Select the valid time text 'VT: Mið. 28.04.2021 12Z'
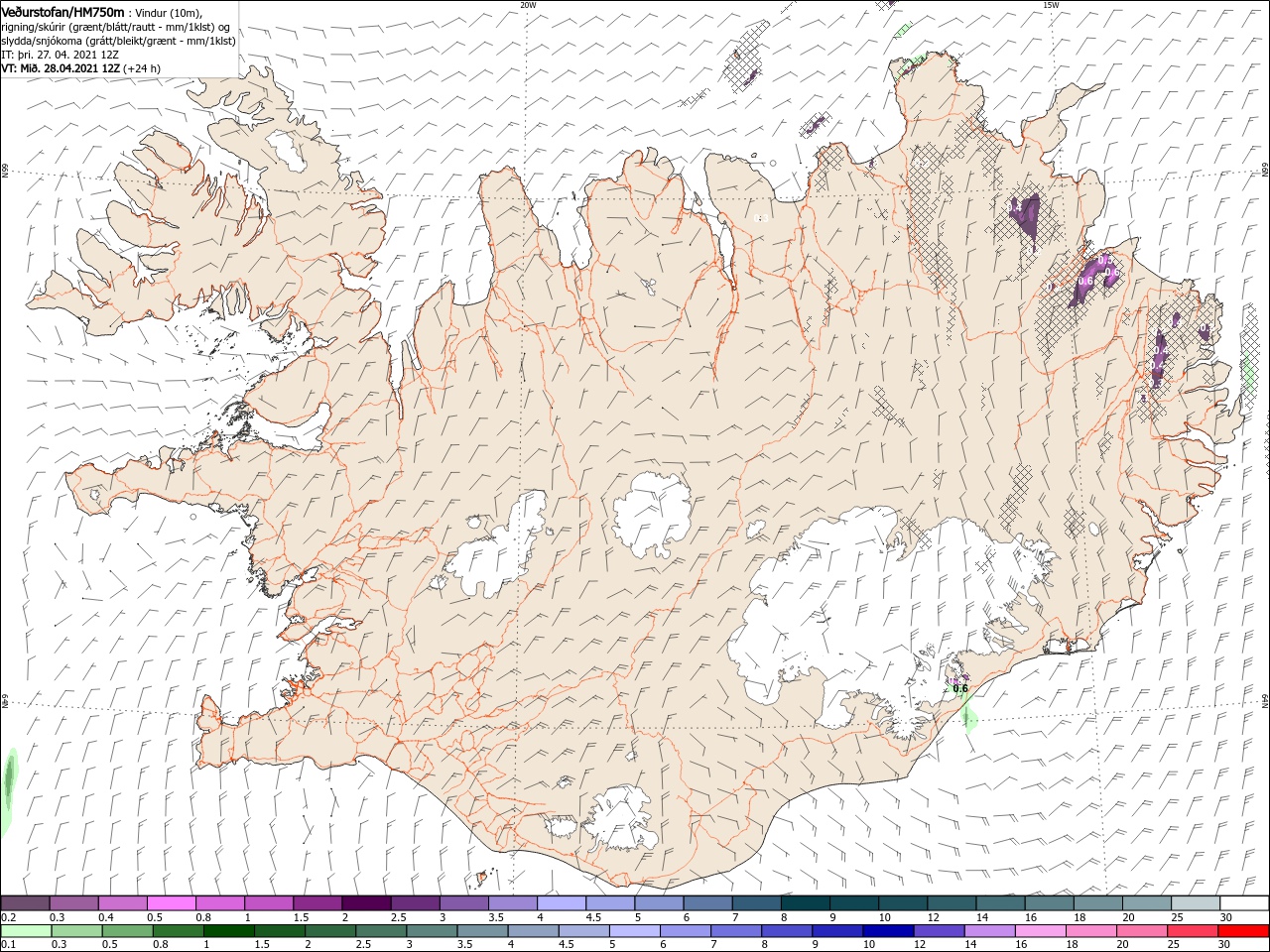The image size is (1270, 952). 61,68
